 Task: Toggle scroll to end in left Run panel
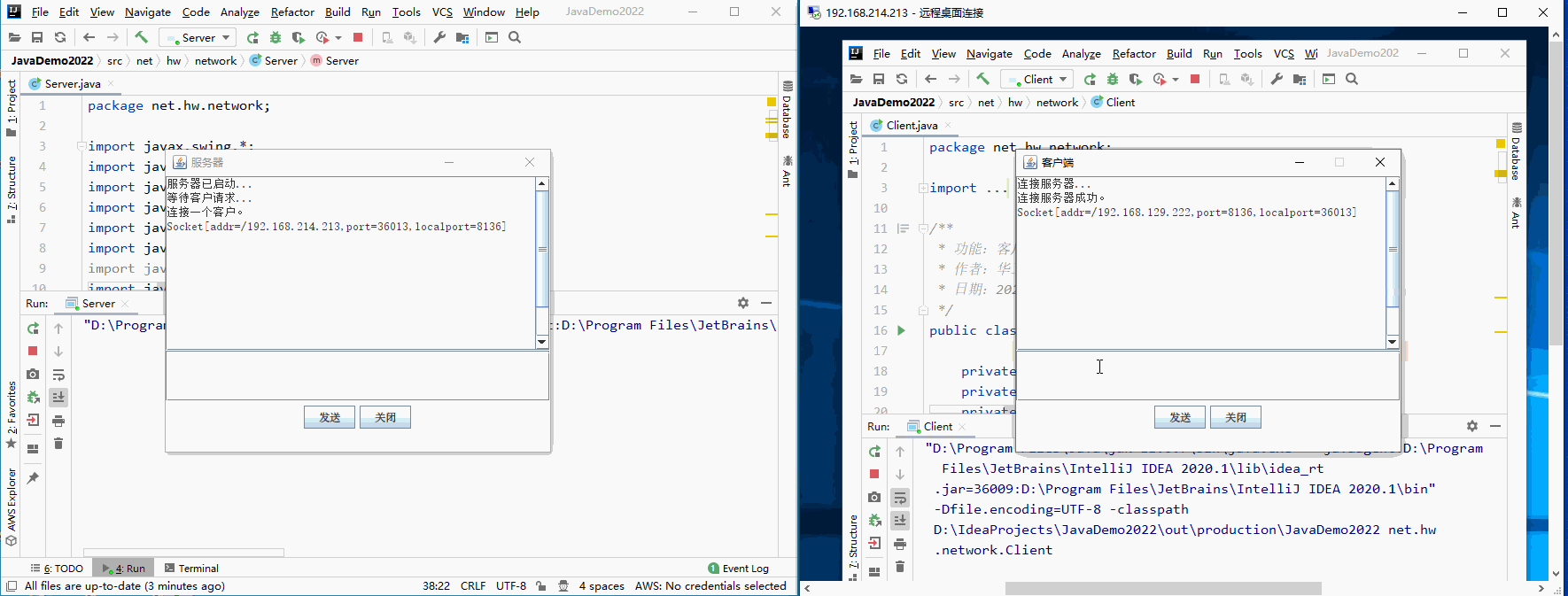pos(58,398)
